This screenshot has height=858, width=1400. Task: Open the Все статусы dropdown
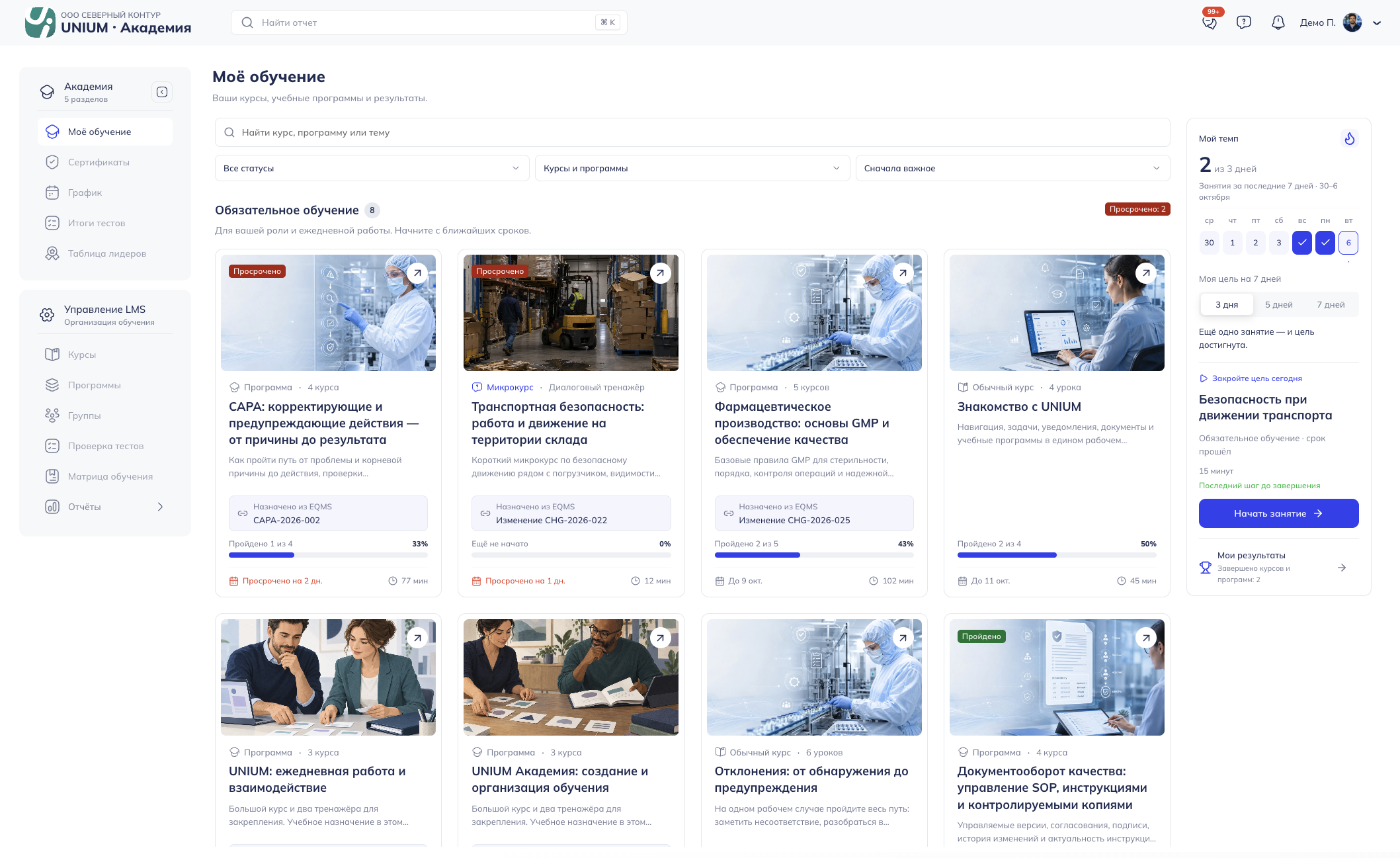click(372, 168)
